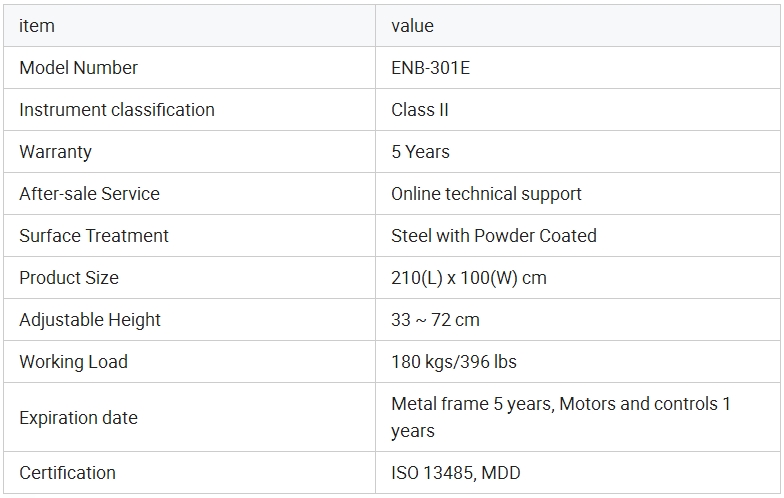
Task: Select the Warranty row label
Action: click(55, 152)
